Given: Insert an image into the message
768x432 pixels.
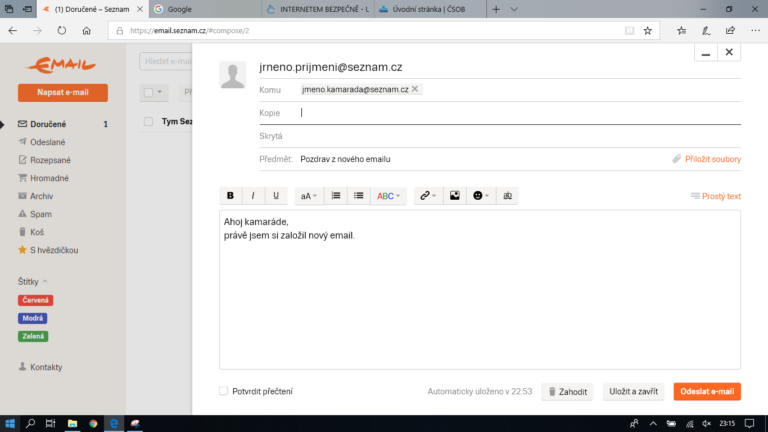Looking at the screenshot, I should (x=454, y=196).
